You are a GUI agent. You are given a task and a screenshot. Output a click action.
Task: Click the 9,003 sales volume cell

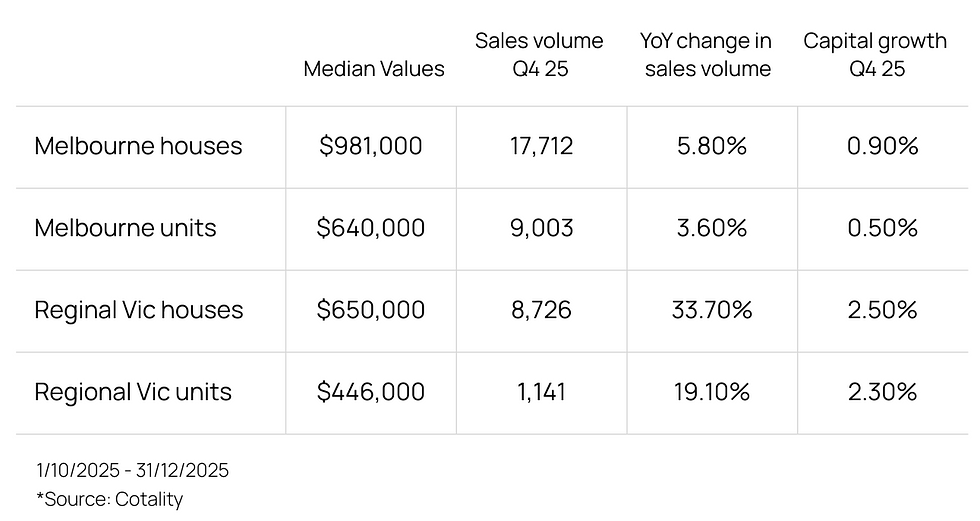tap(541, 228)
